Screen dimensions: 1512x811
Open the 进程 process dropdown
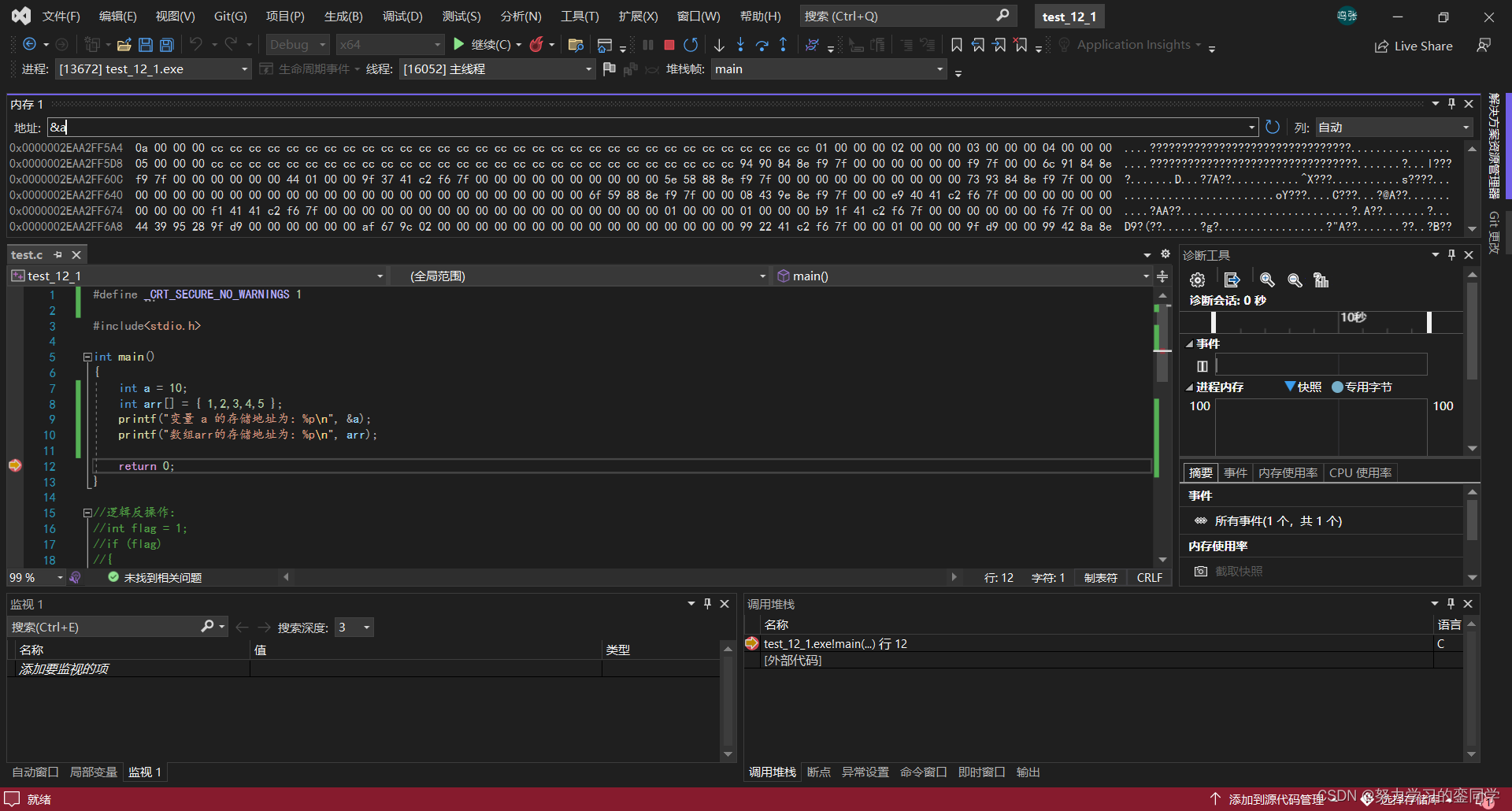244,69
